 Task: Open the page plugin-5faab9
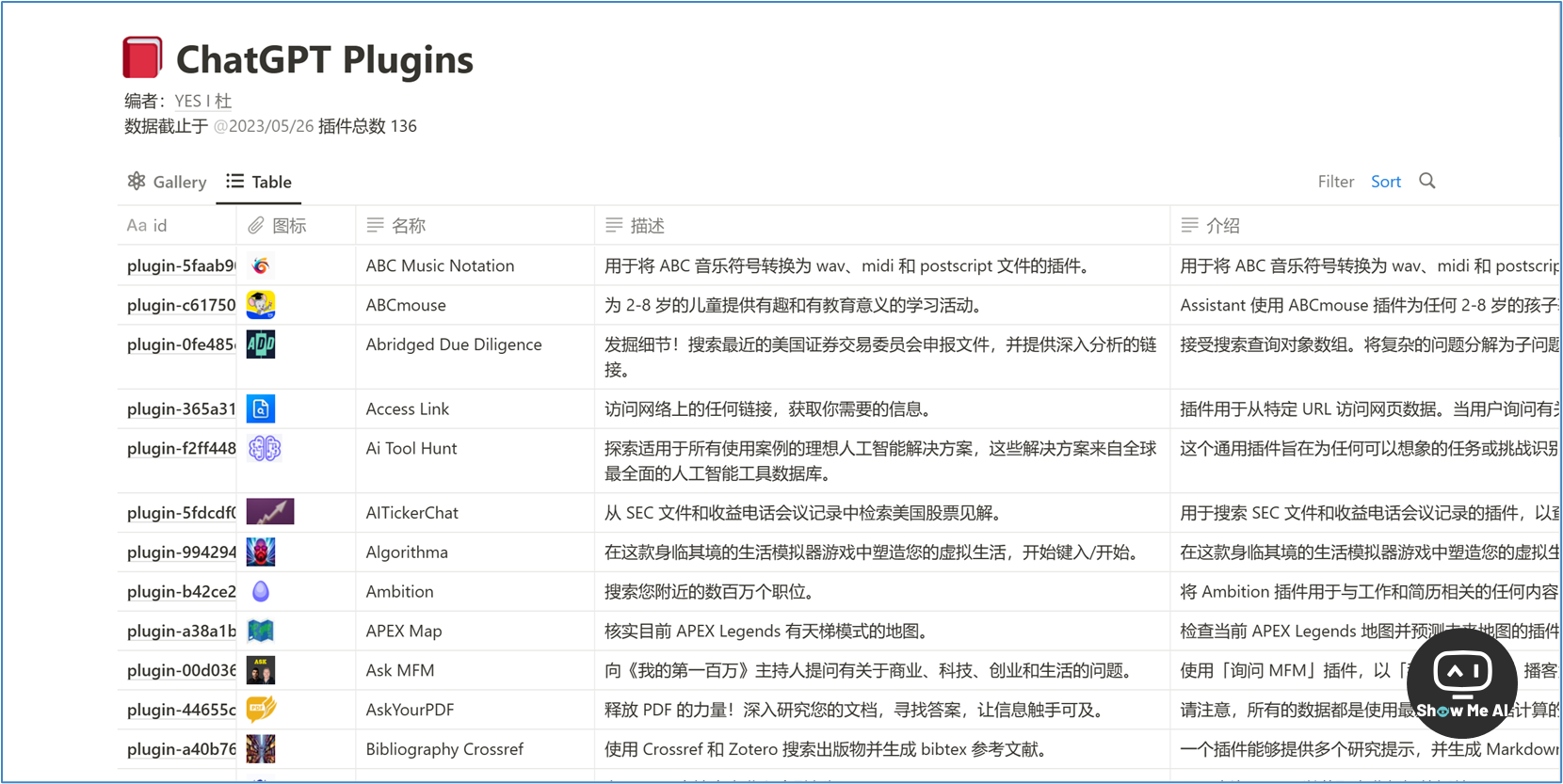[x=181, y=265]
